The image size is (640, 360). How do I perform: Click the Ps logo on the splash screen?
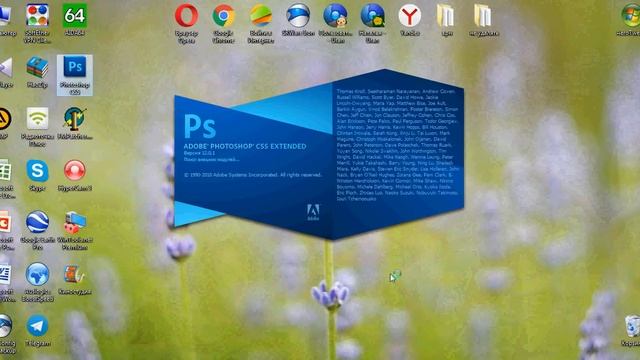200,126
